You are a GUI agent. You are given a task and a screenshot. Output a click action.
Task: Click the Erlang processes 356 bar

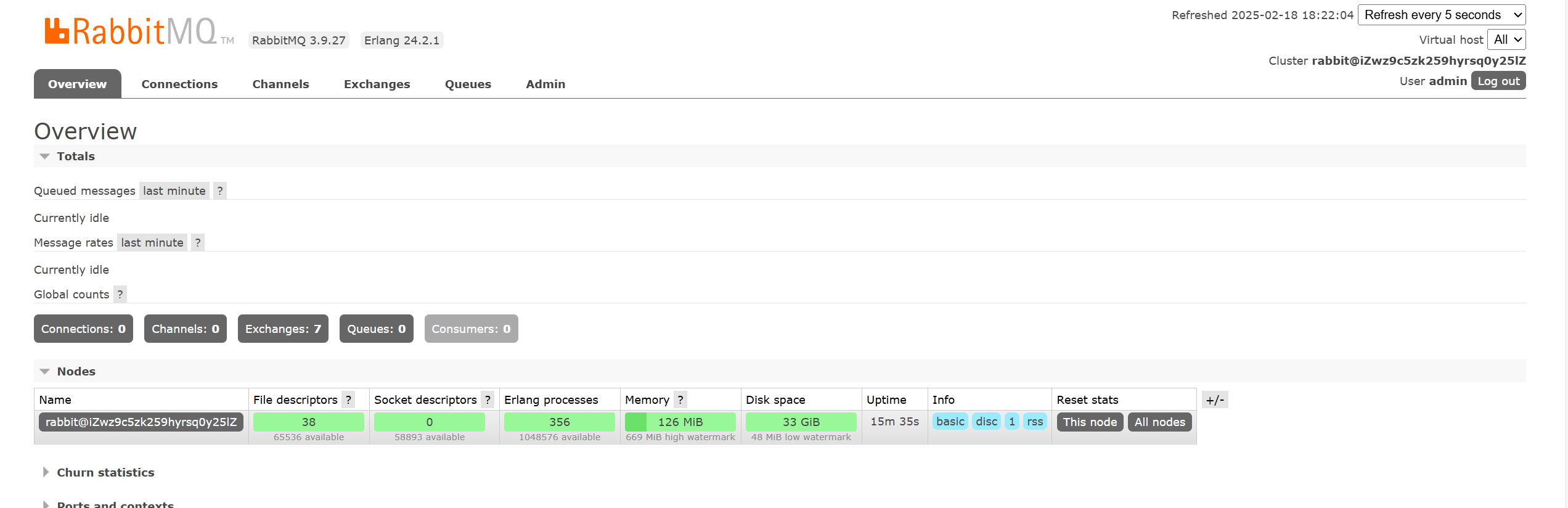coord(560,422)
